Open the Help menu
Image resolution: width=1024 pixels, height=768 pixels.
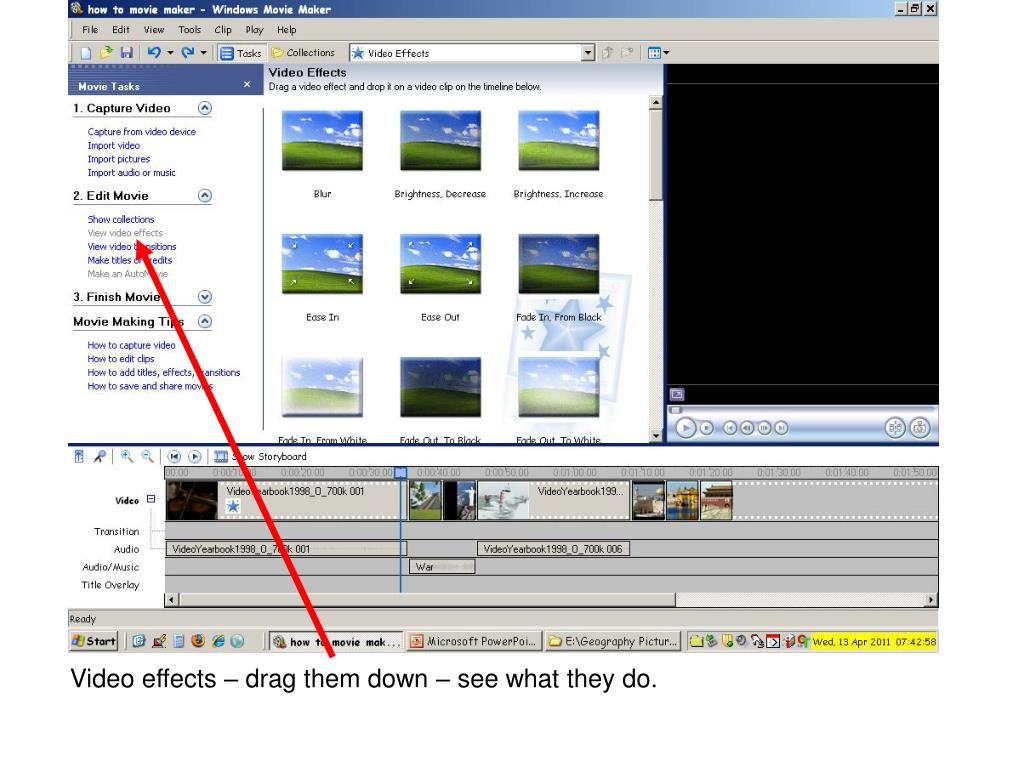point(287,29)
